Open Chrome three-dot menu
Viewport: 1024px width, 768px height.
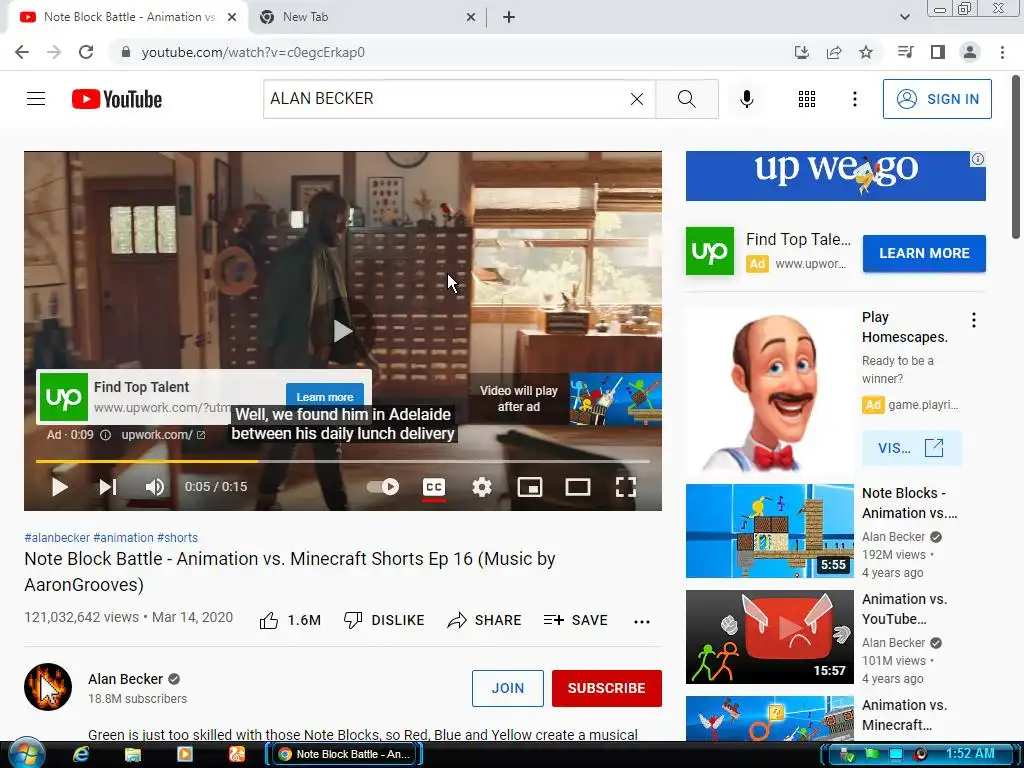tap(1002, 52)
